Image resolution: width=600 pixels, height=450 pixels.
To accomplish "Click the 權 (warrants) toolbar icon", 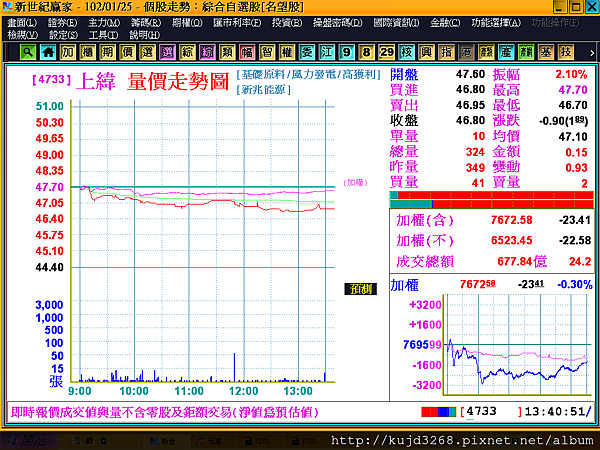I will 287,52.
